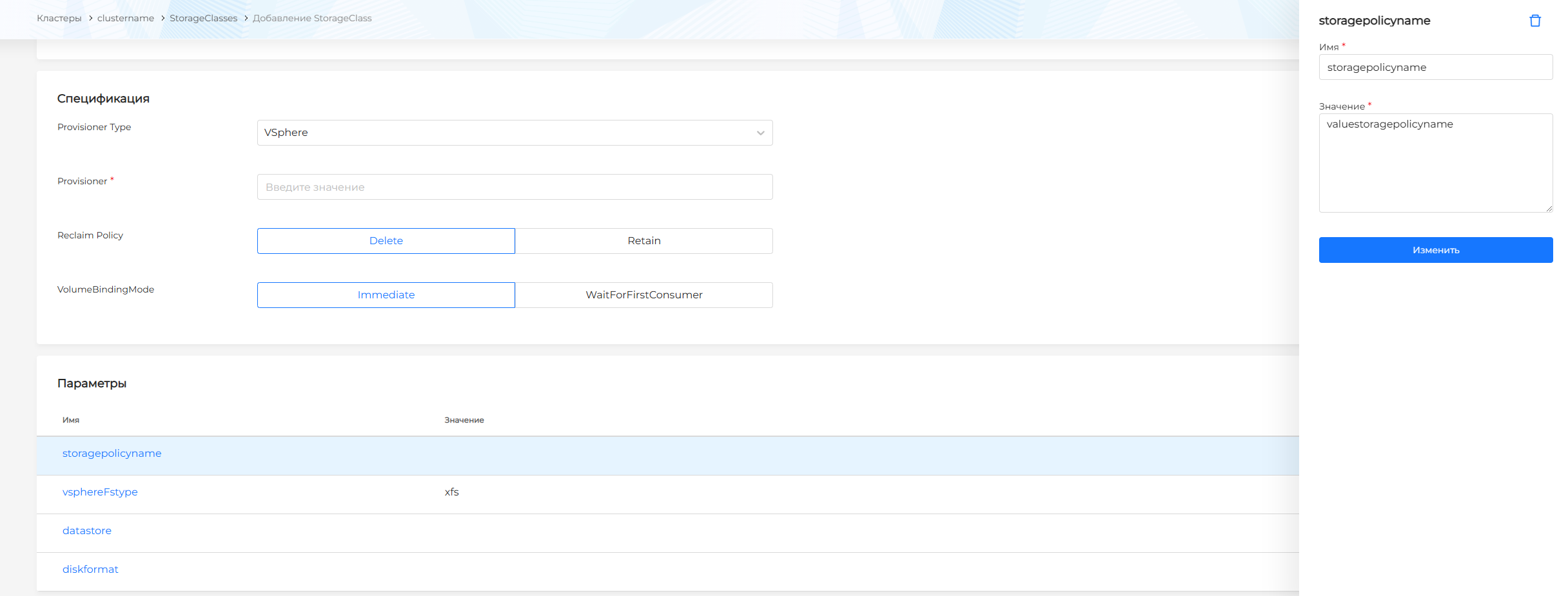
Task: Click the trash delete icon in side panel
Action: [x=1534, y=21]
